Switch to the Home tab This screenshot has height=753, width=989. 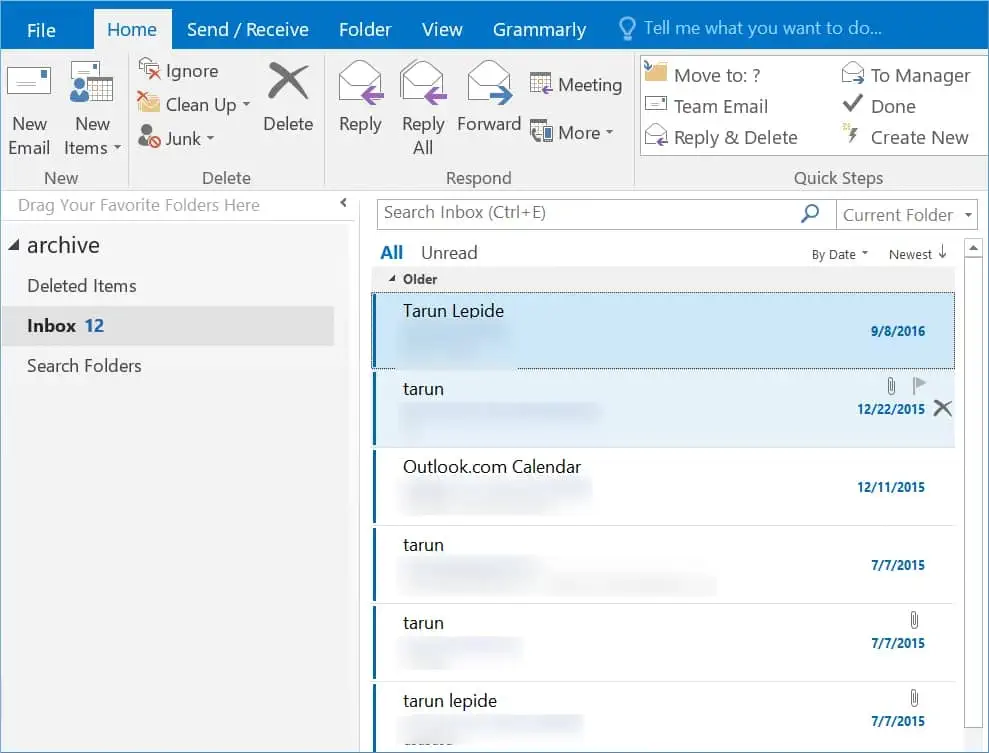[x=132, y=30]
